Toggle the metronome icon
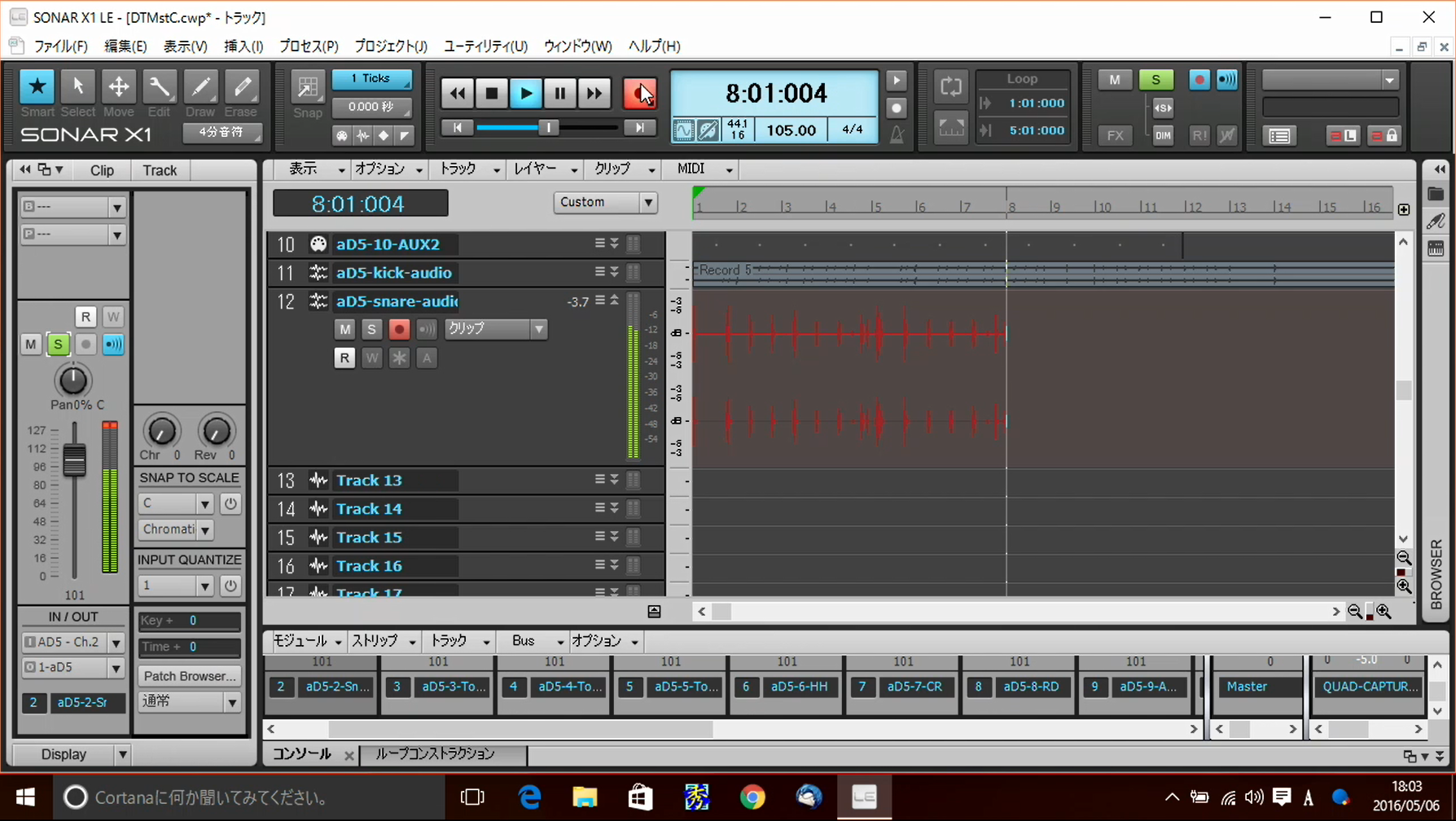The height and width of the screenshot is (821, 1456). pos(897,134)
